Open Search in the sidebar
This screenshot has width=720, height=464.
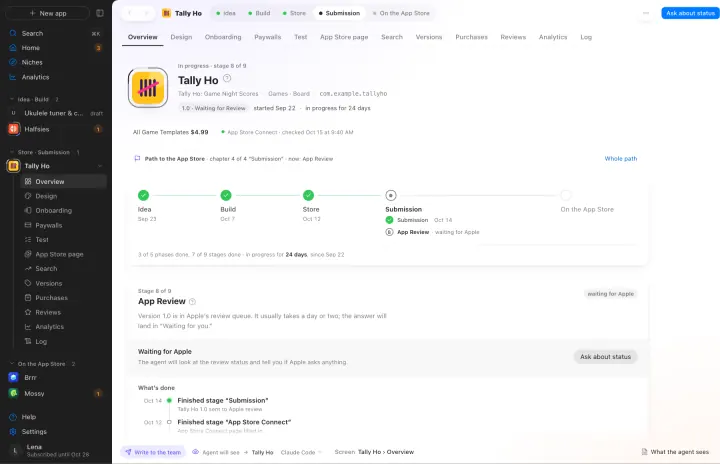click(55, 34)
